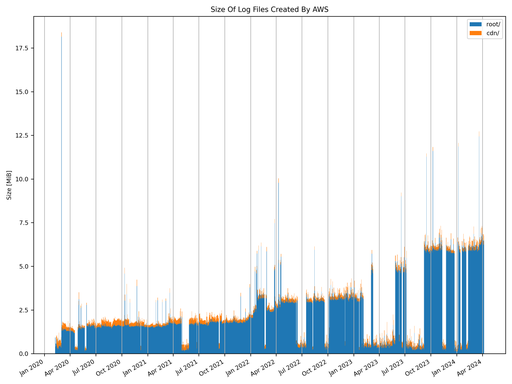512x384 pixels.
Task: Click the 'Apr 2020' x-axis label
Action: [57, 367]
